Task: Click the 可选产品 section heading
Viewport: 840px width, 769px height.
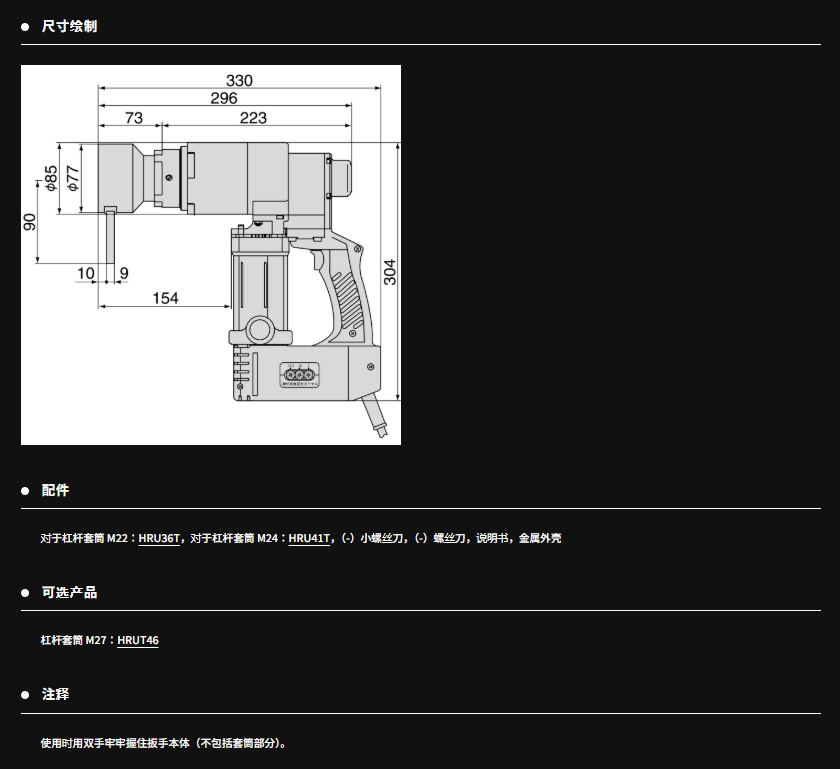Action: (x=69, y=593)
